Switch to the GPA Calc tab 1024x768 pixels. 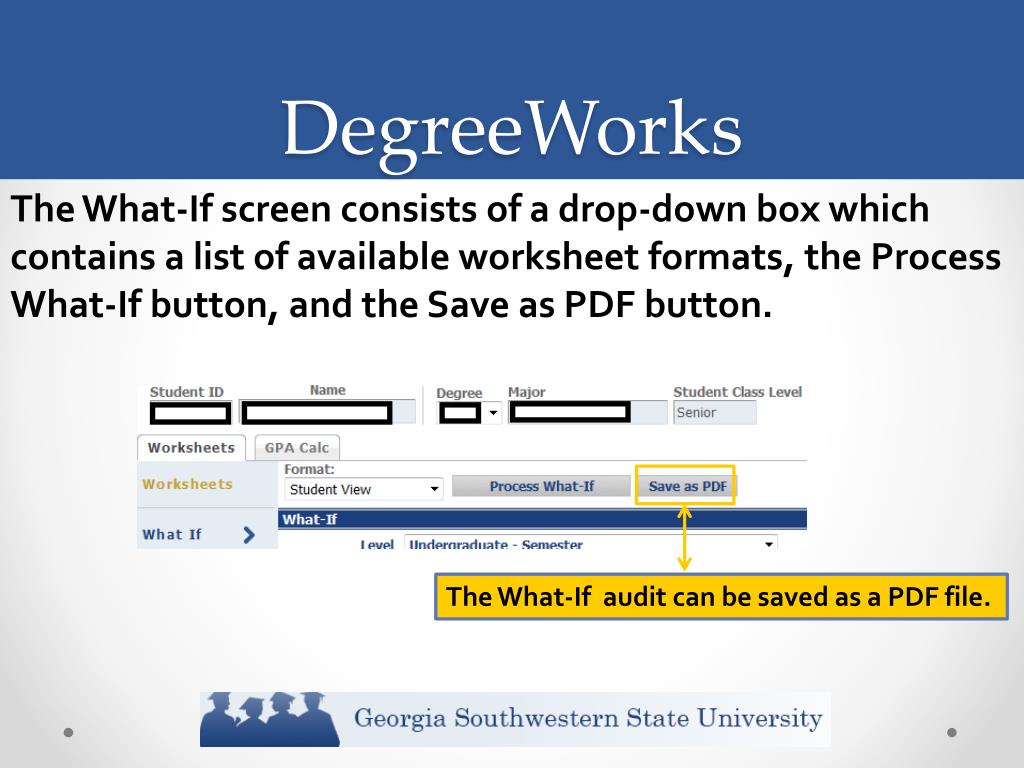coord(297,448)
